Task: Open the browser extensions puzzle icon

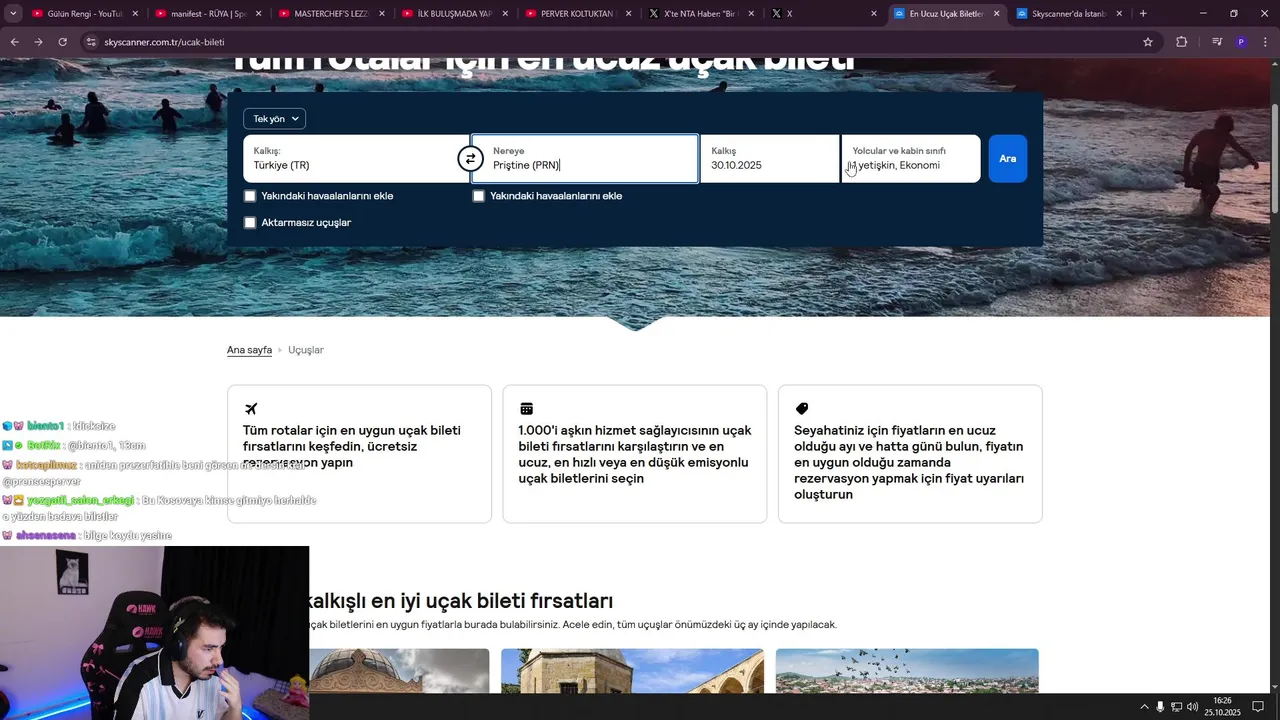Action: pos(1182,42)
